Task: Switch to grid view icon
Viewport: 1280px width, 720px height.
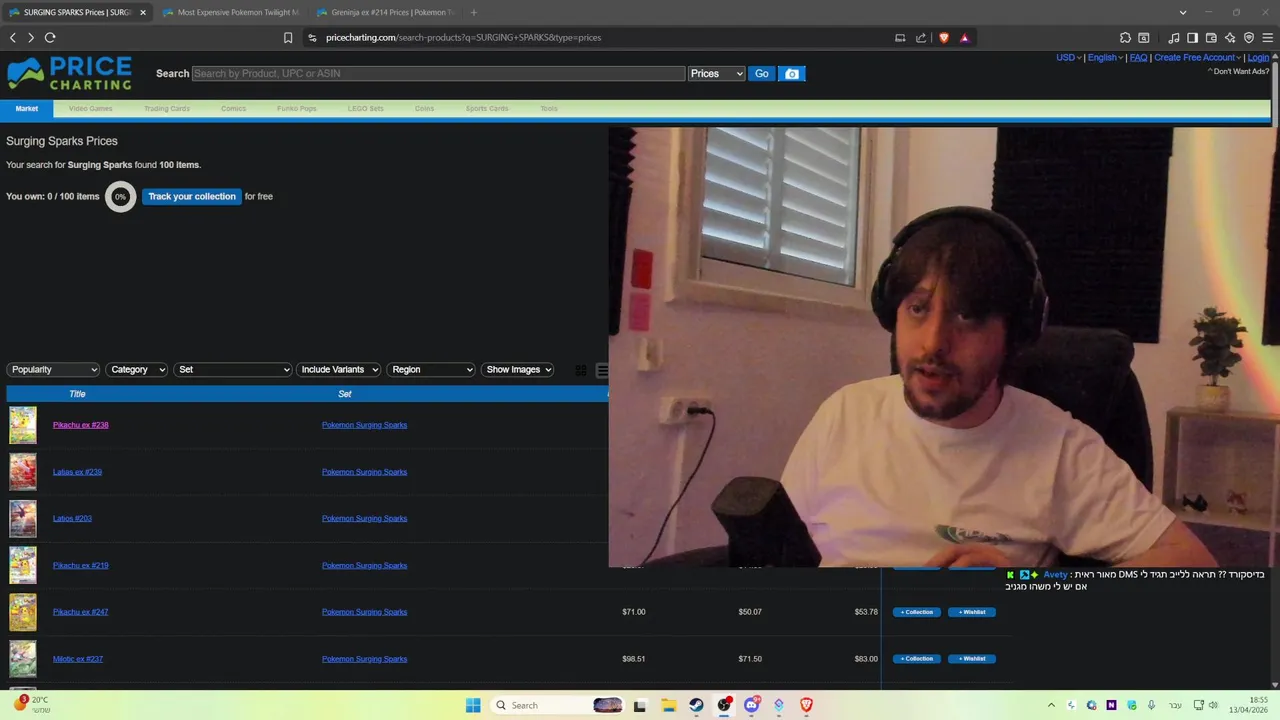Action: 581,370
